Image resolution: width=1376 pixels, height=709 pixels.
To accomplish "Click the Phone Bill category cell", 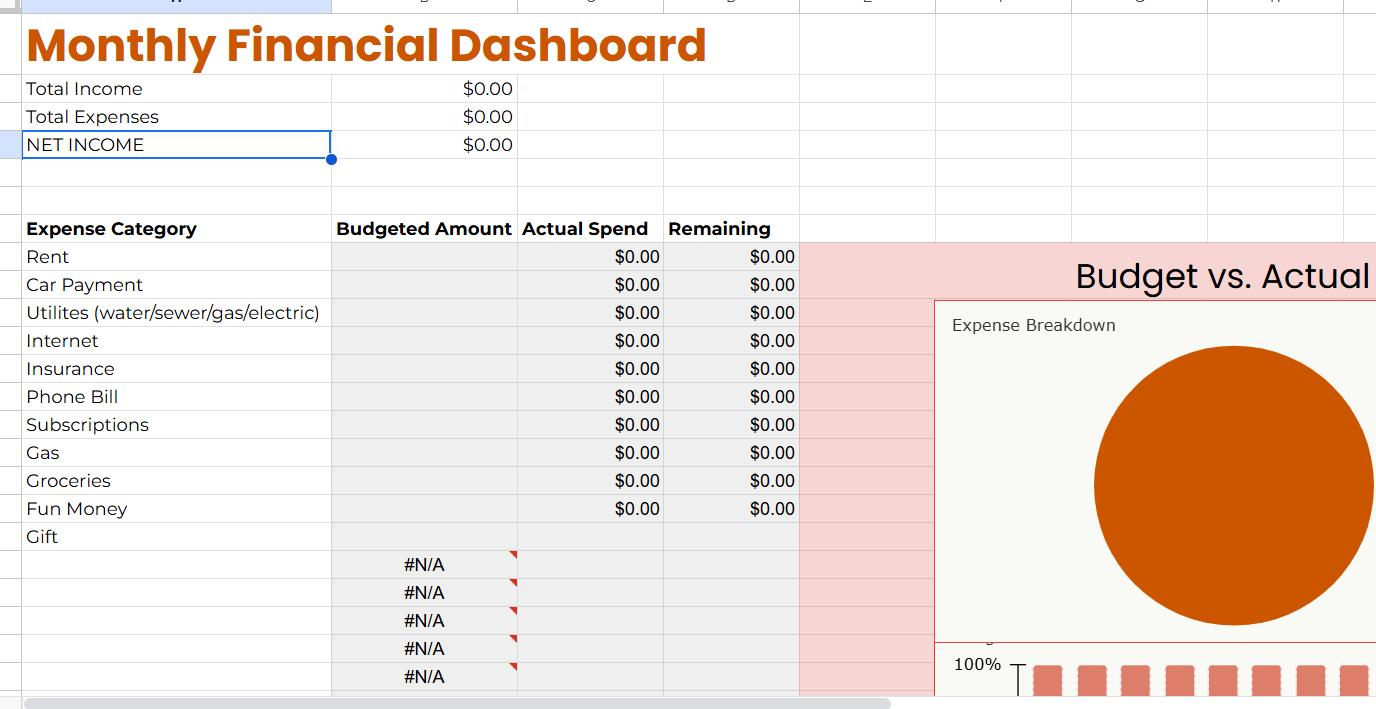I will click(x=176, y=397).
